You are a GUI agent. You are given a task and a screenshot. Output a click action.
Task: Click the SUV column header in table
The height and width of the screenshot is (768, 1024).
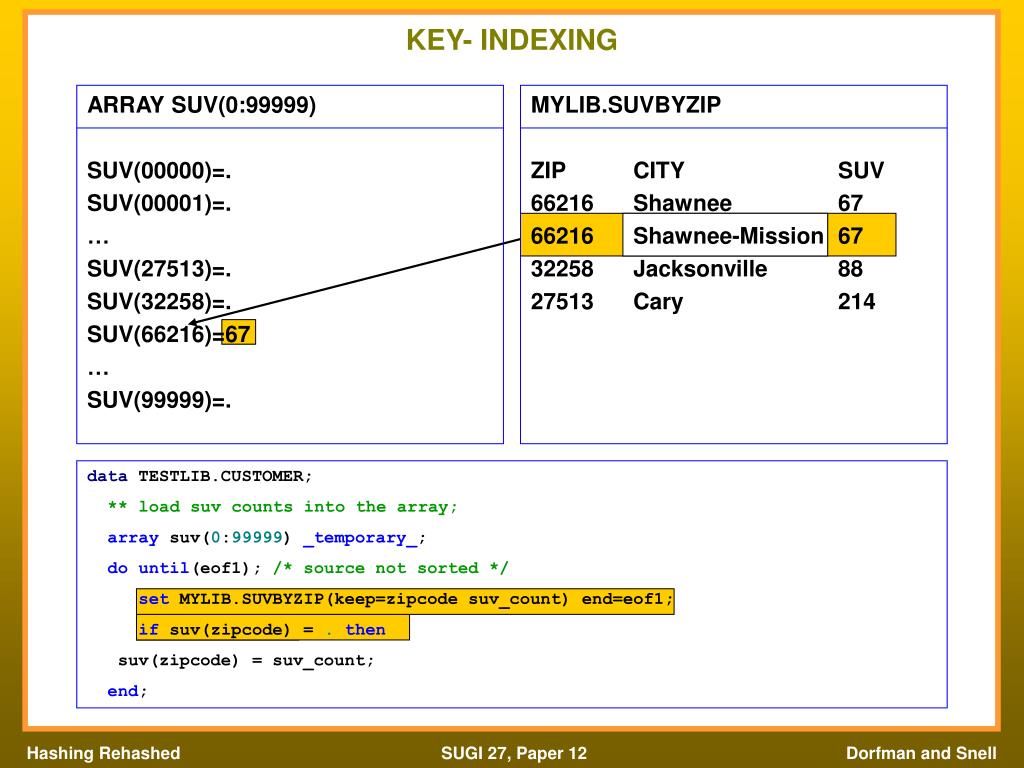click(861, 170)
